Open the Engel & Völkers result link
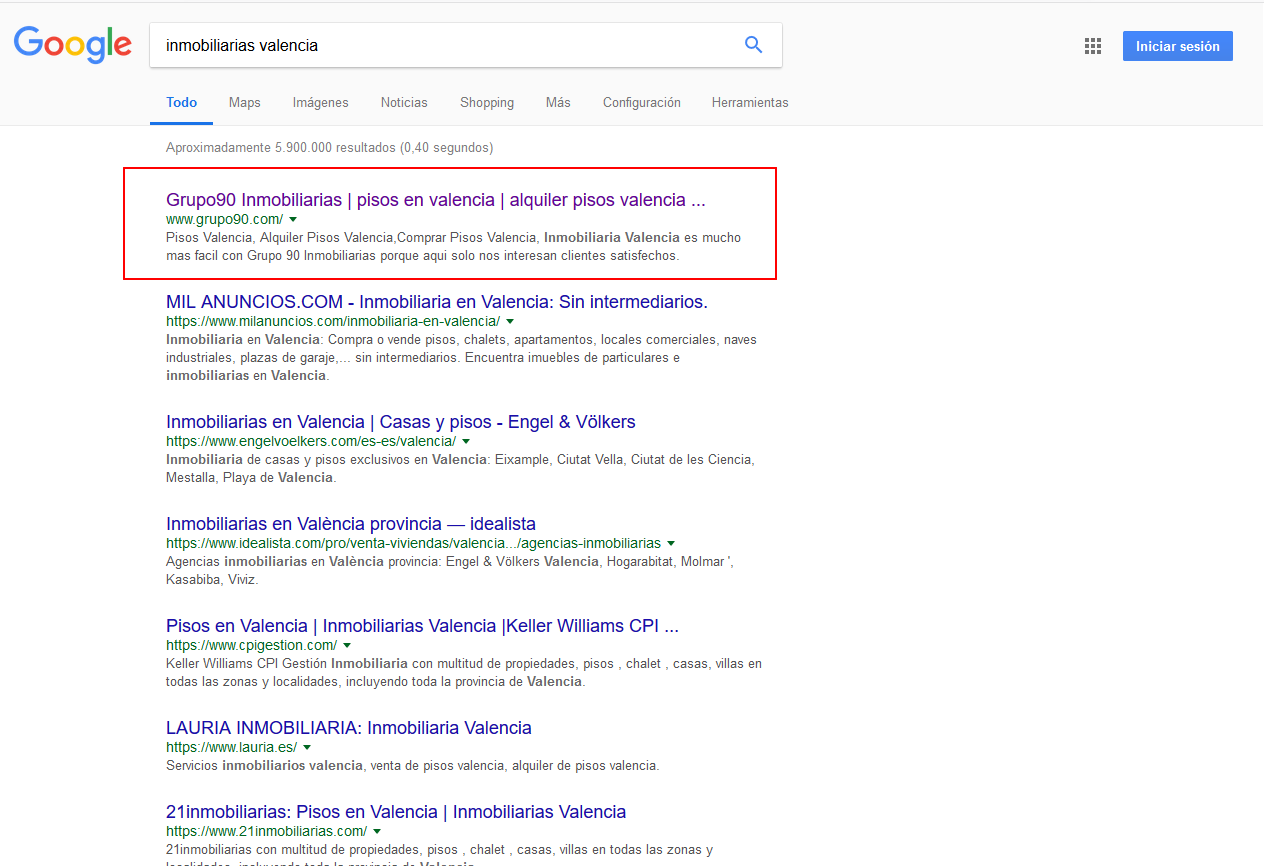The image size is (1264, 866). click(x=401, y=422)
